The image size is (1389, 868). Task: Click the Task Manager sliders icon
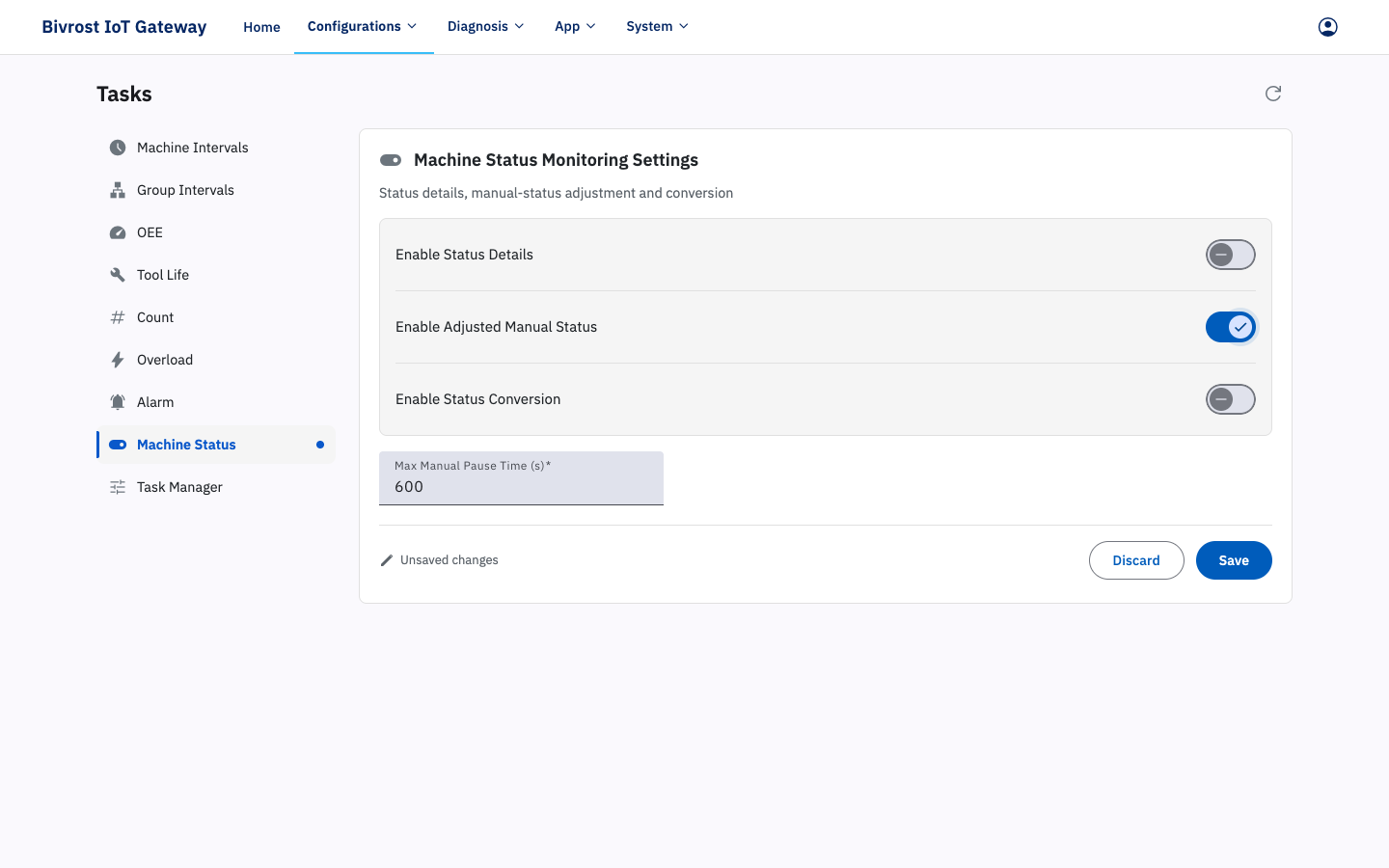click(118, 487)
